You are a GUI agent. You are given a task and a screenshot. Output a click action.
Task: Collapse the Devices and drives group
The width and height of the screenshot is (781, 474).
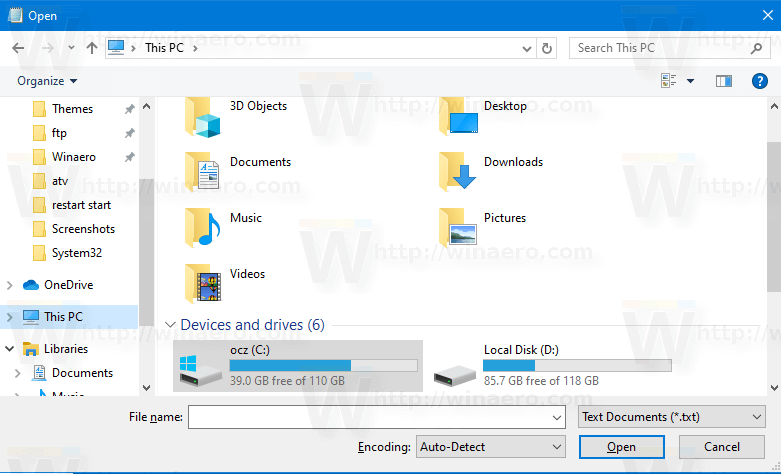tap(170, 325)
